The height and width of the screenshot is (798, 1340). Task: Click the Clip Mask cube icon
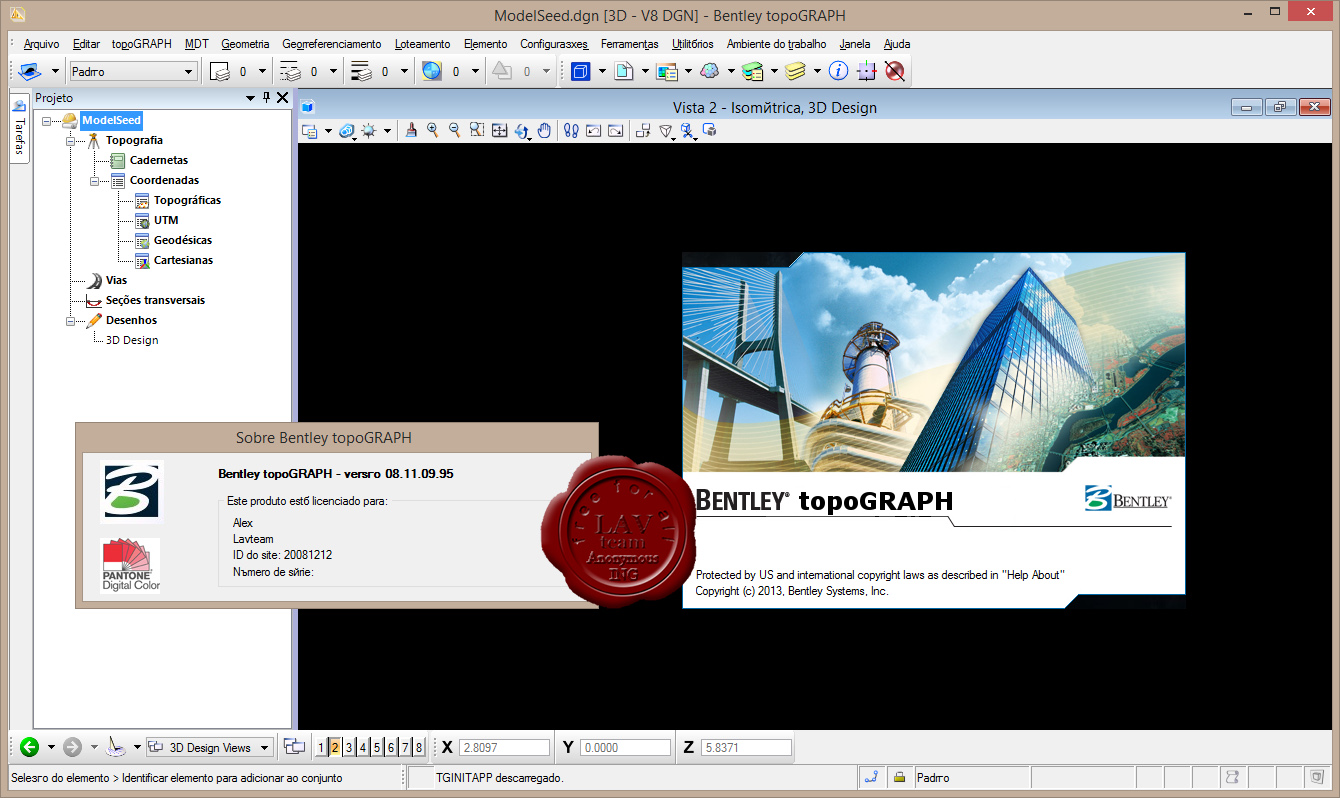click(x=709, y=131)
